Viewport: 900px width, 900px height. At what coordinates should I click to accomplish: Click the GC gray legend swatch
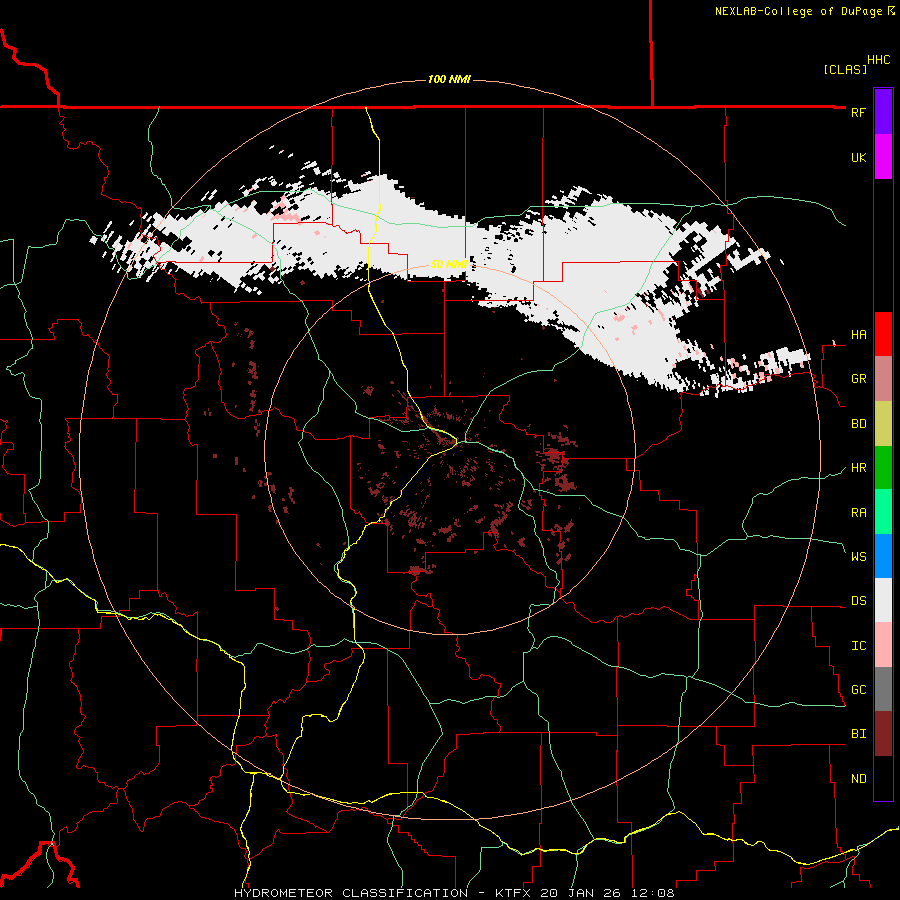click(x=883, y=689)
